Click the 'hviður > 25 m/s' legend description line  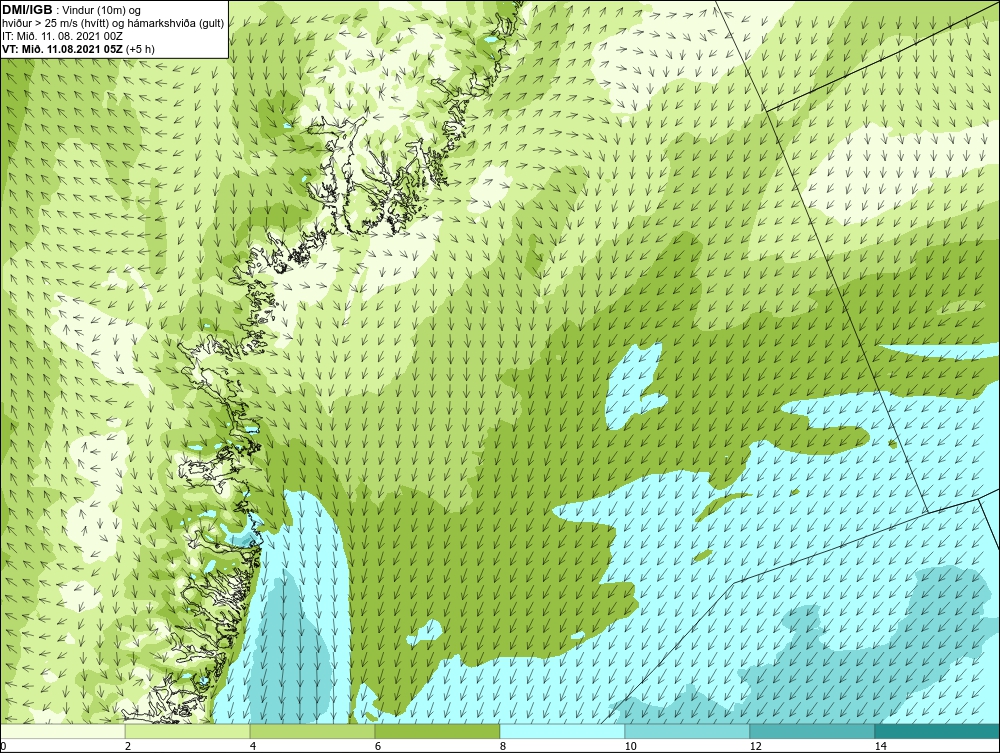pos(113,24)
